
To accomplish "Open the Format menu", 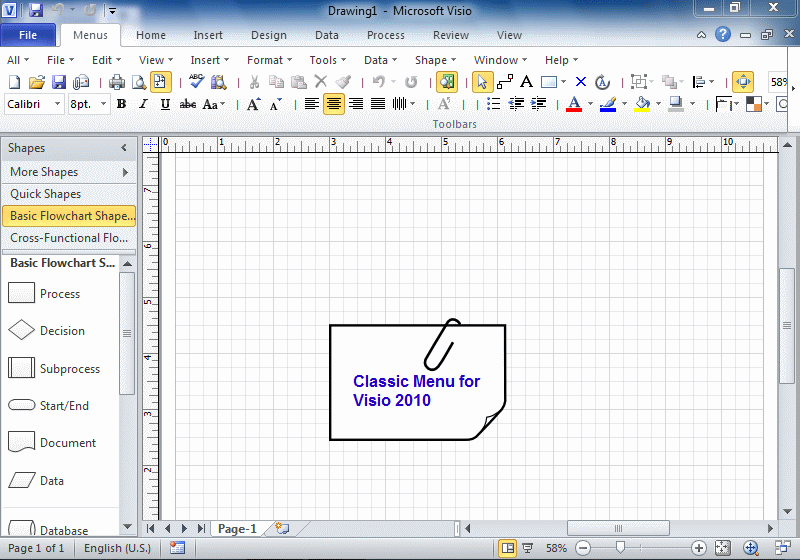I will (269, 60).
